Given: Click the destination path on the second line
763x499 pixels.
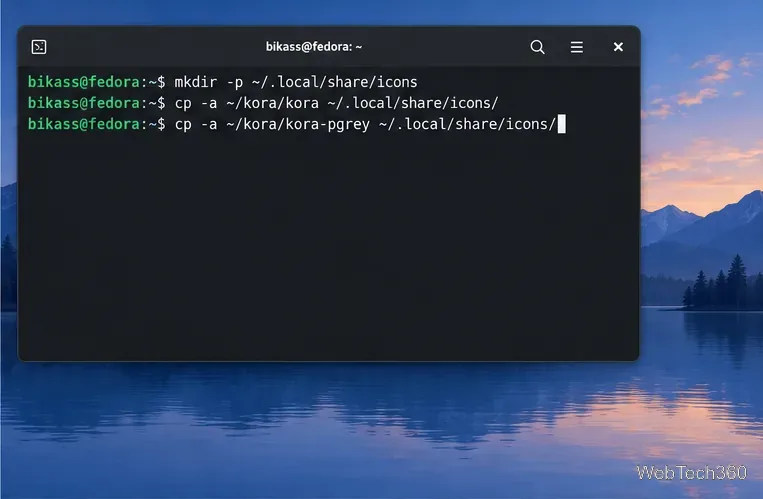Looking at the screenshot, I should coord(414,103).
